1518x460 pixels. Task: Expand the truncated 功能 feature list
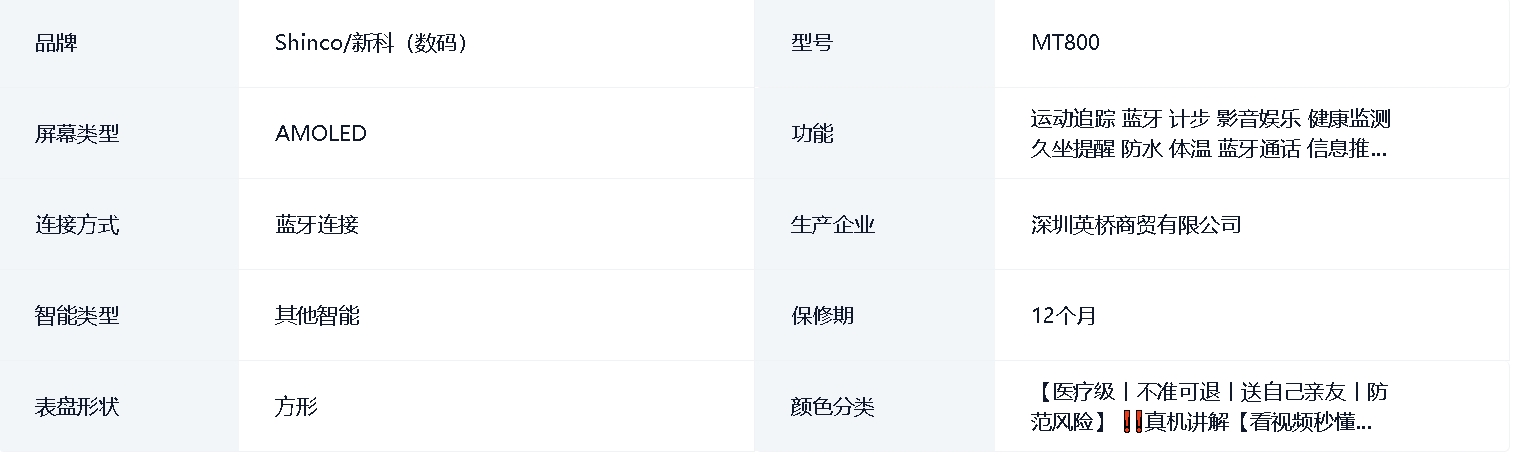tap(1210, 134)
